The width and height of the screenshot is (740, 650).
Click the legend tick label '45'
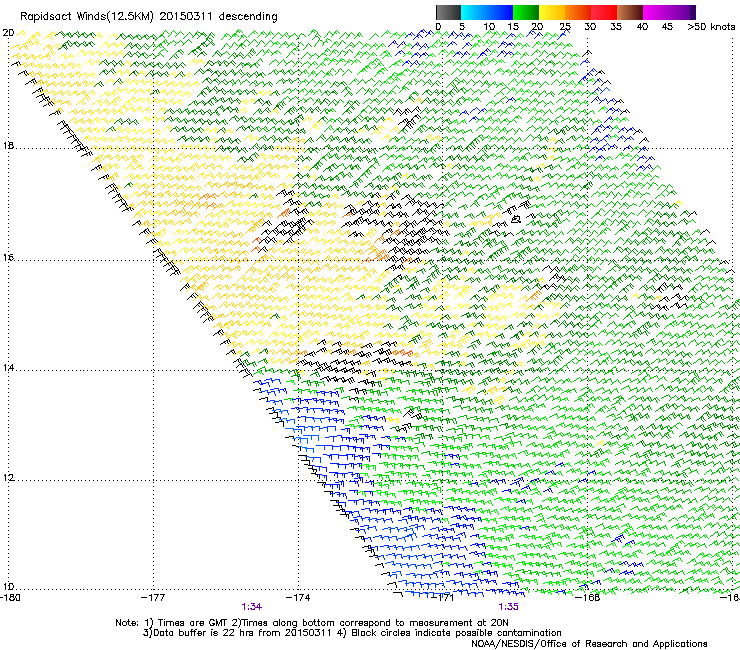[667, 27]
